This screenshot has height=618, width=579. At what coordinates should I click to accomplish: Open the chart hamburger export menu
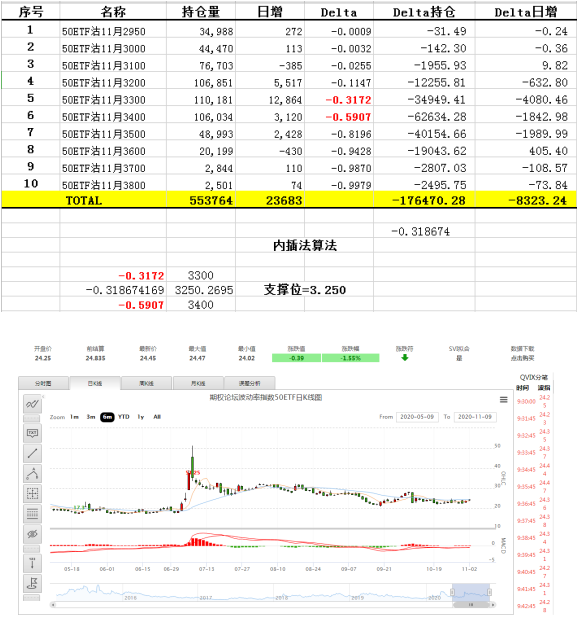[x=503, y=400]
